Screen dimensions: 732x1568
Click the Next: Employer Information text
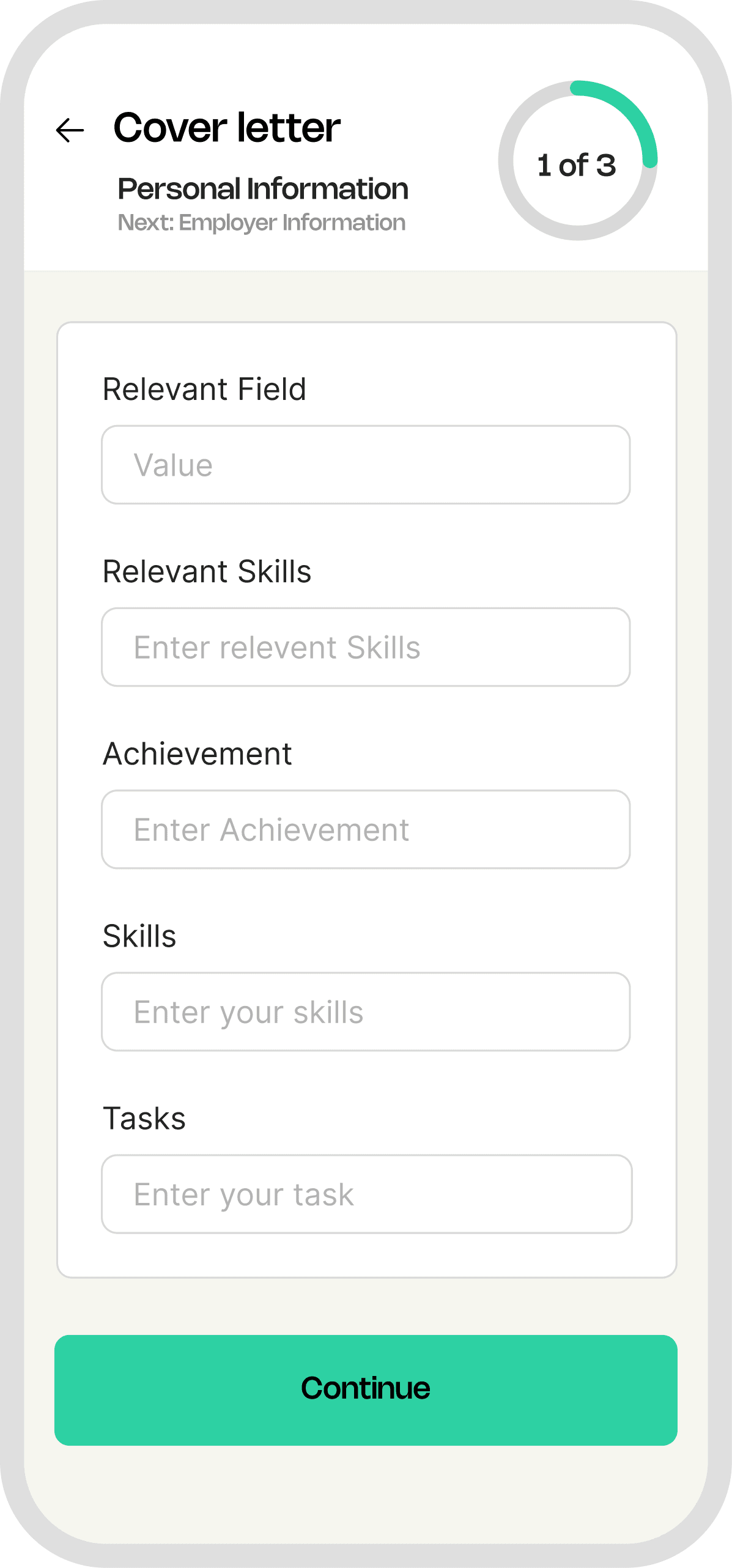click(262, 223)
